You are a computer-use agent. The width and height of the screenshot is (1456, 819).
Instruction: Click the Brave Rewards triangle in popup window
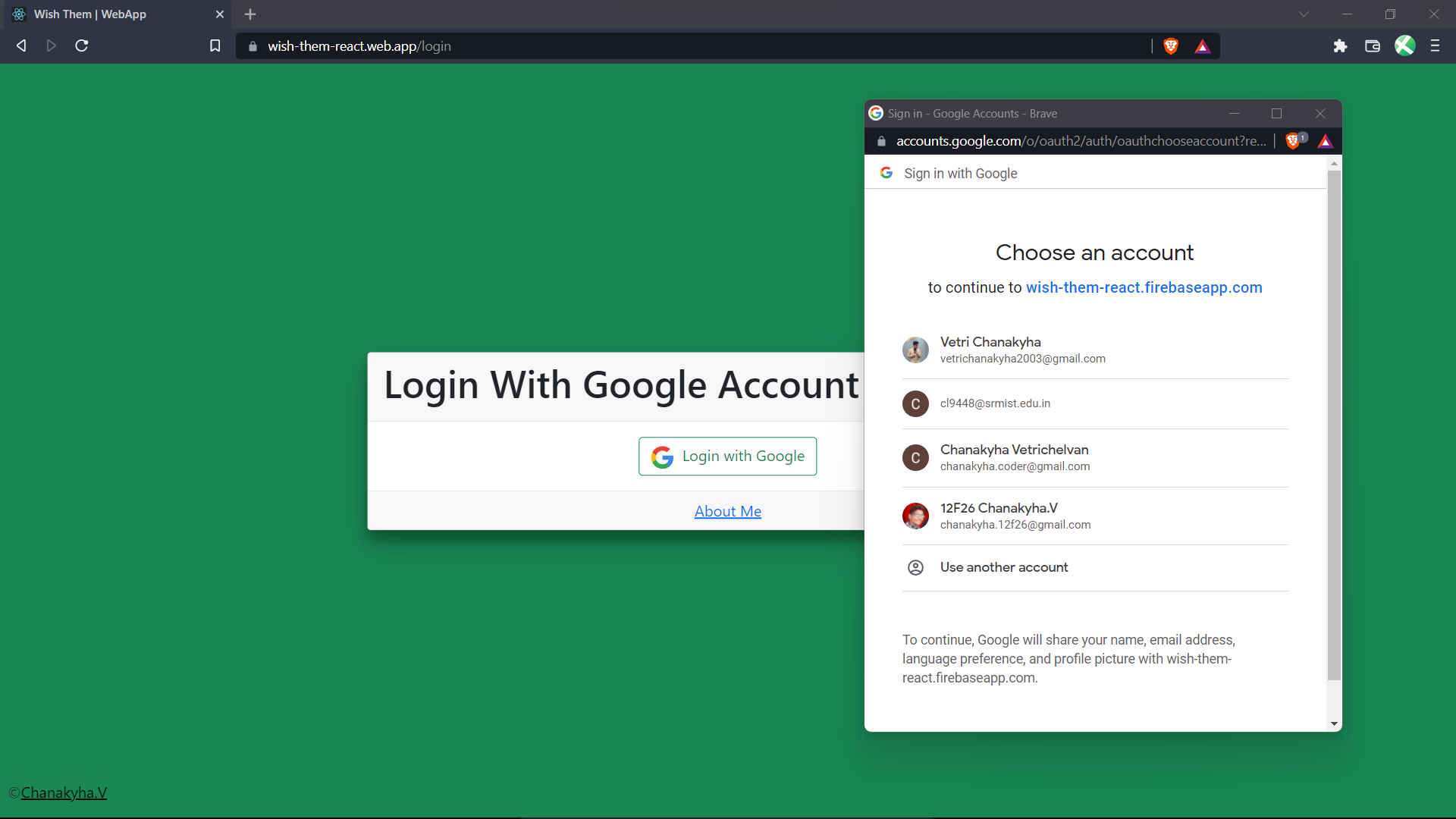pos(1325,141)
